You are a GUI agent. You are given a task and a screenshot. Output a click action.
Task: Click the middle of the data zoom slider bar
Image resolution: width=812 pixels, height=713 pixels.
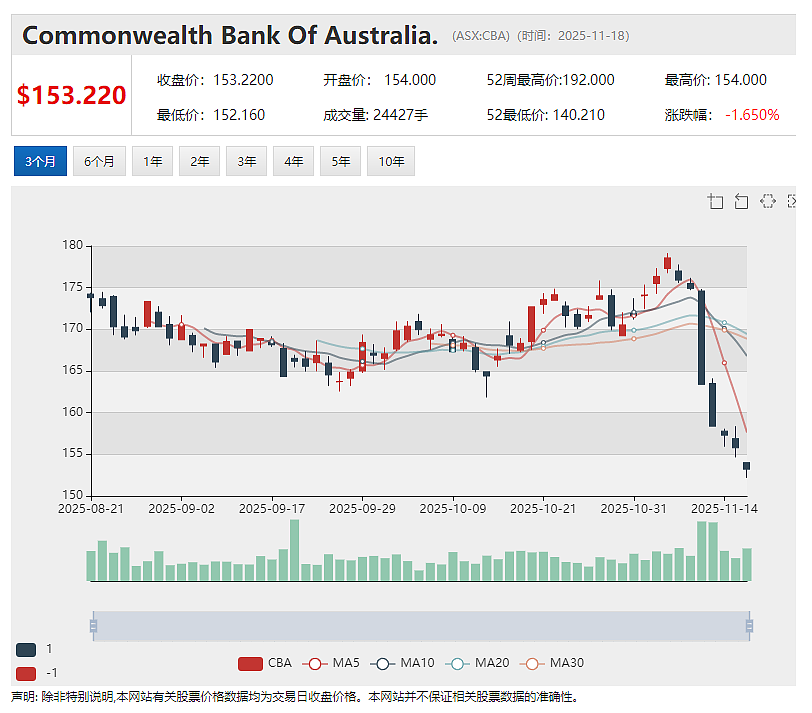point(421,626)
